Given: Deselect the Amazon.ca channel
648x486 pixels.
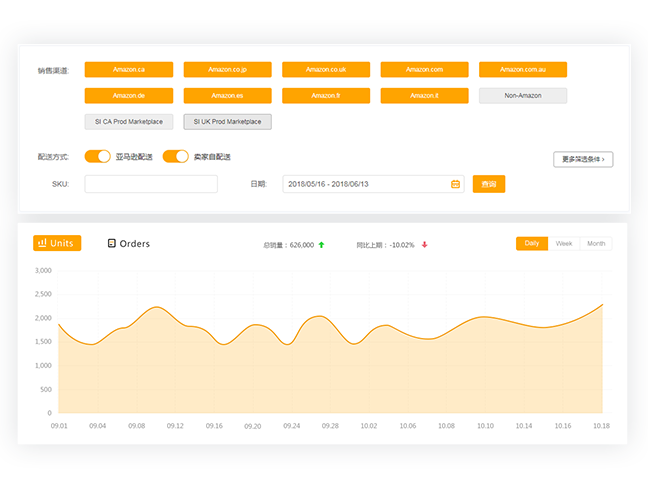Looking at the screenshot, I should click(x=129, y=70).
